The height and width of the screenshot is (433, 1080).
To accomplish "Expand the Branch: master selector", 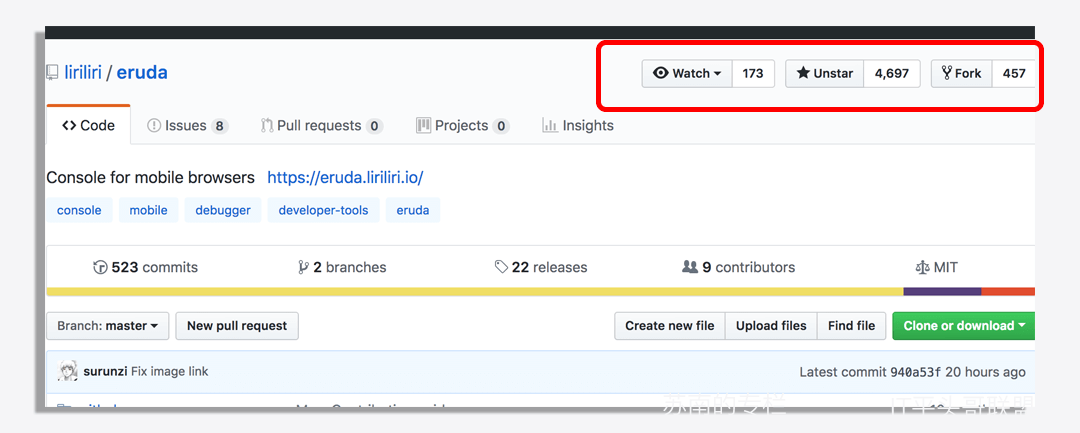I will coord(107,326).
